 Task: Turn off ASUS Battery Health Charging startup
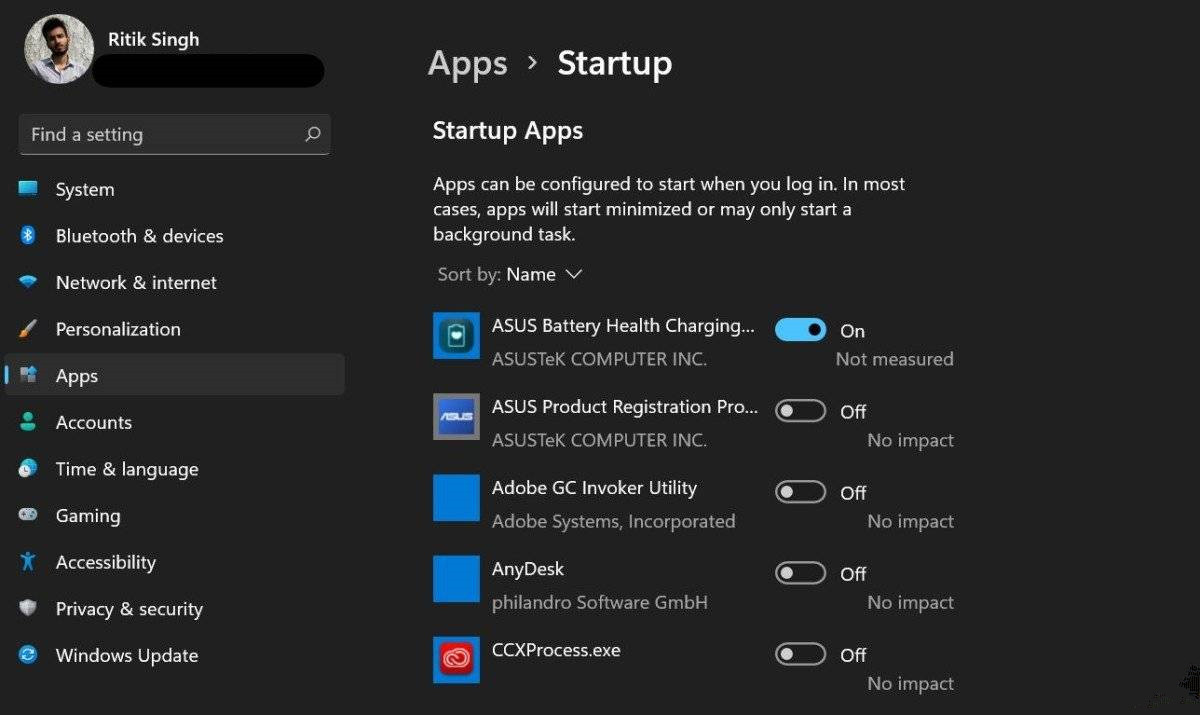[800, 328]
